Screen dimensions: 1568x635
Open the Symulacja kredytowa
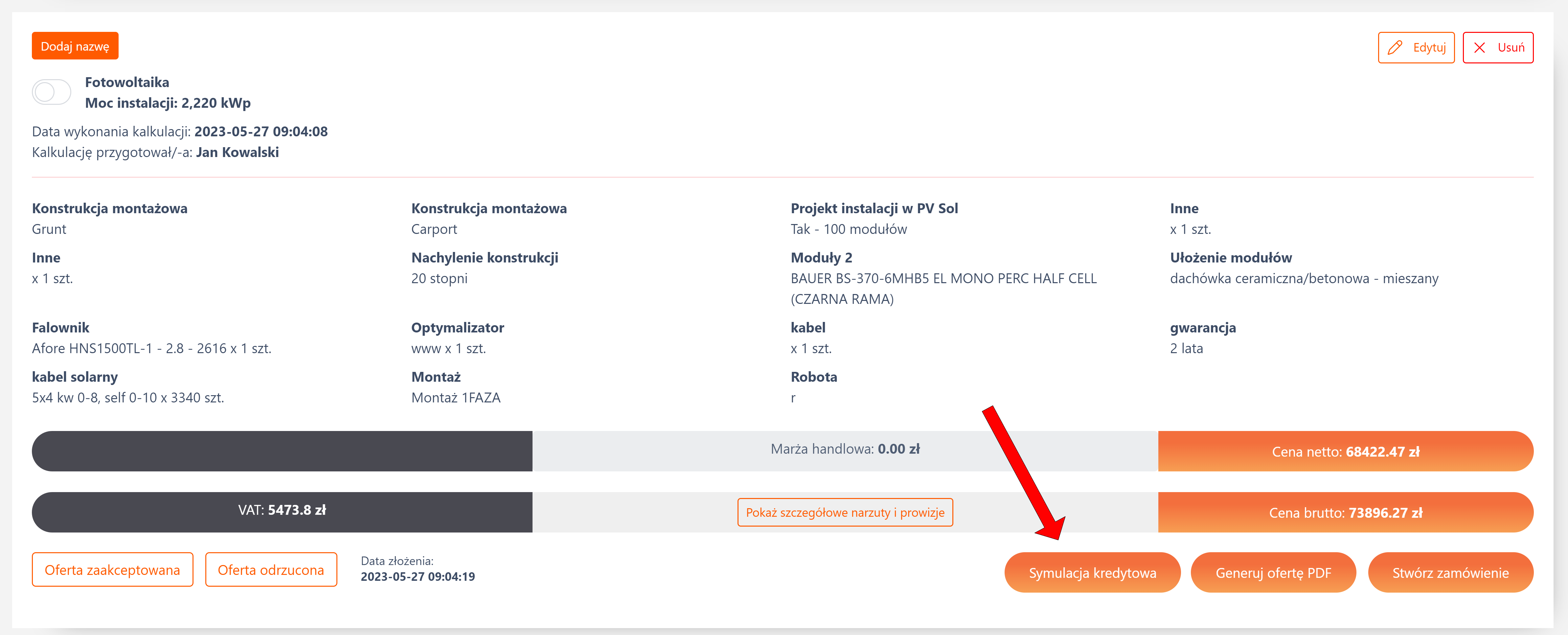[1092, 573]
